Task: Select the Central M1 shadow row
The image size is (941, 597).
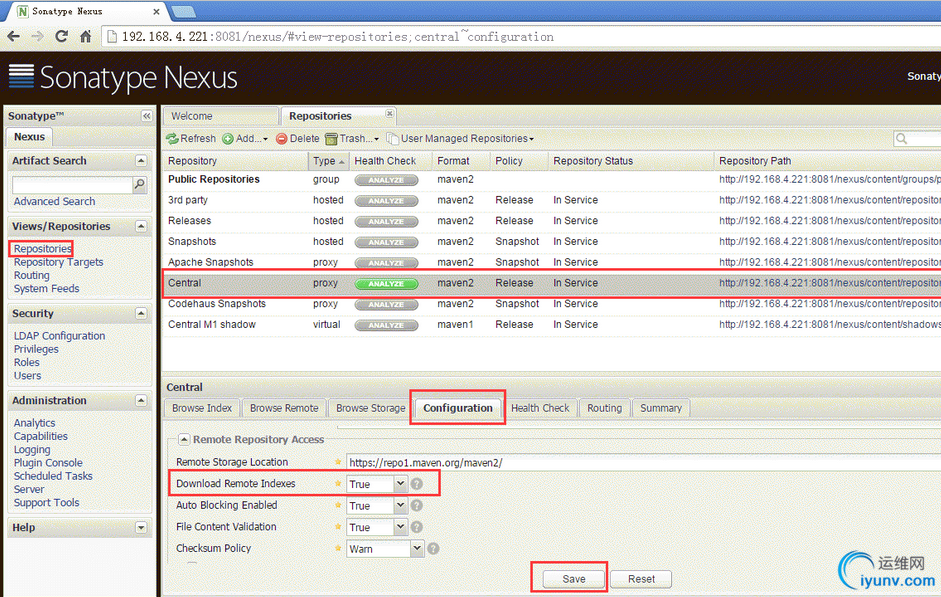Action: [x=551, y=325]
